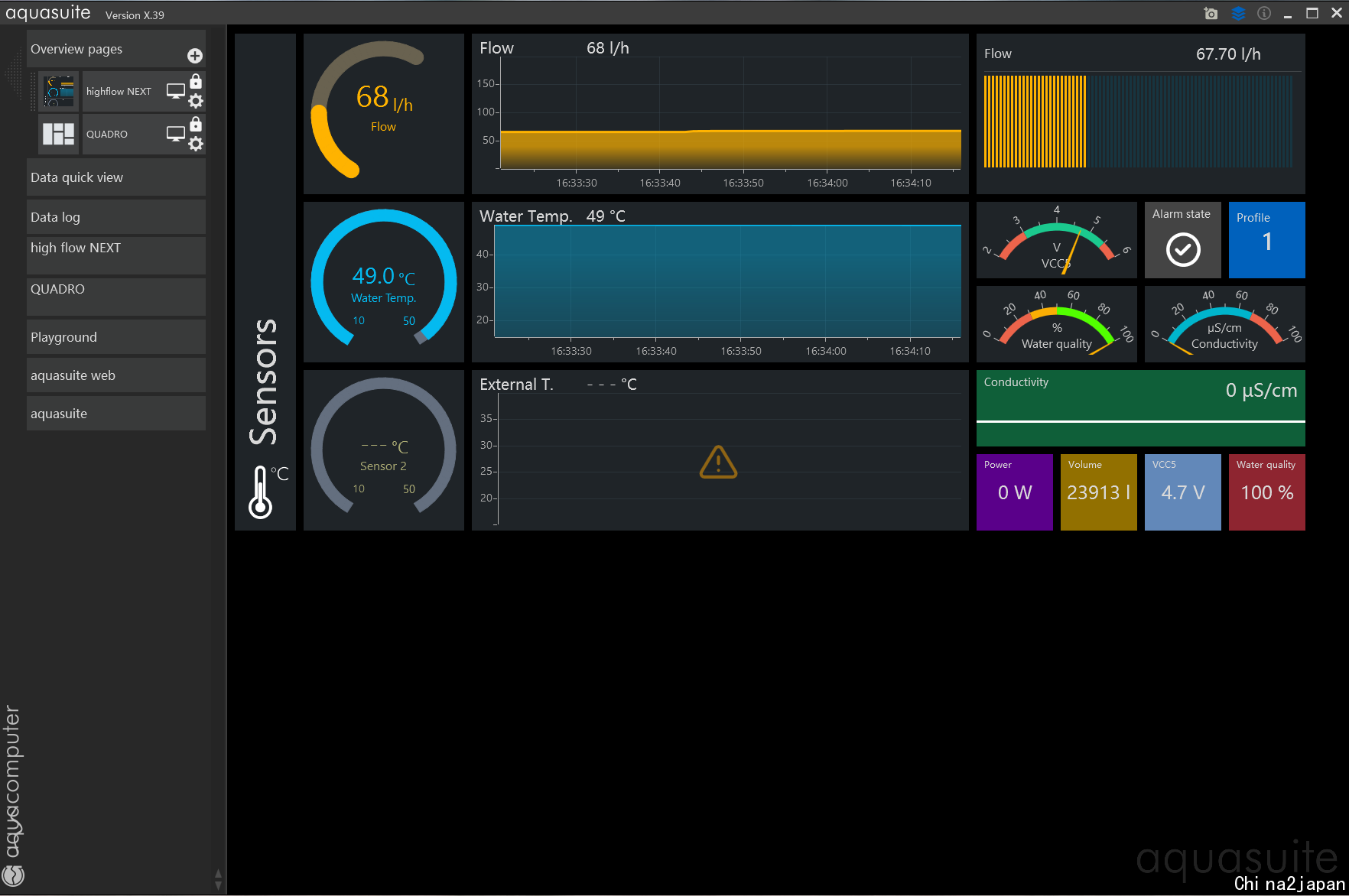Screen dimensions: 1349x896
Task: Expand the Data log section
Action: click(116, 217)
